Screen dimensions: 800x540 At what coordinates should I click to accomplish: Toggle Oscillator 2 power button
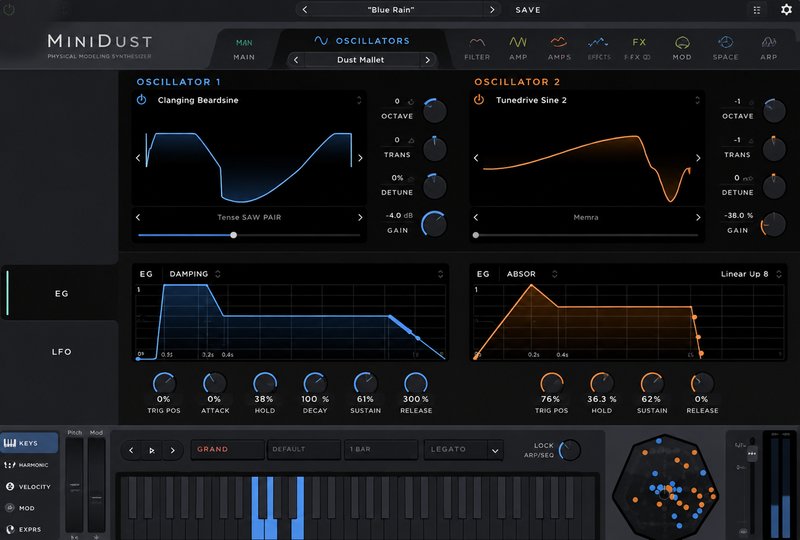coord(479,100)
